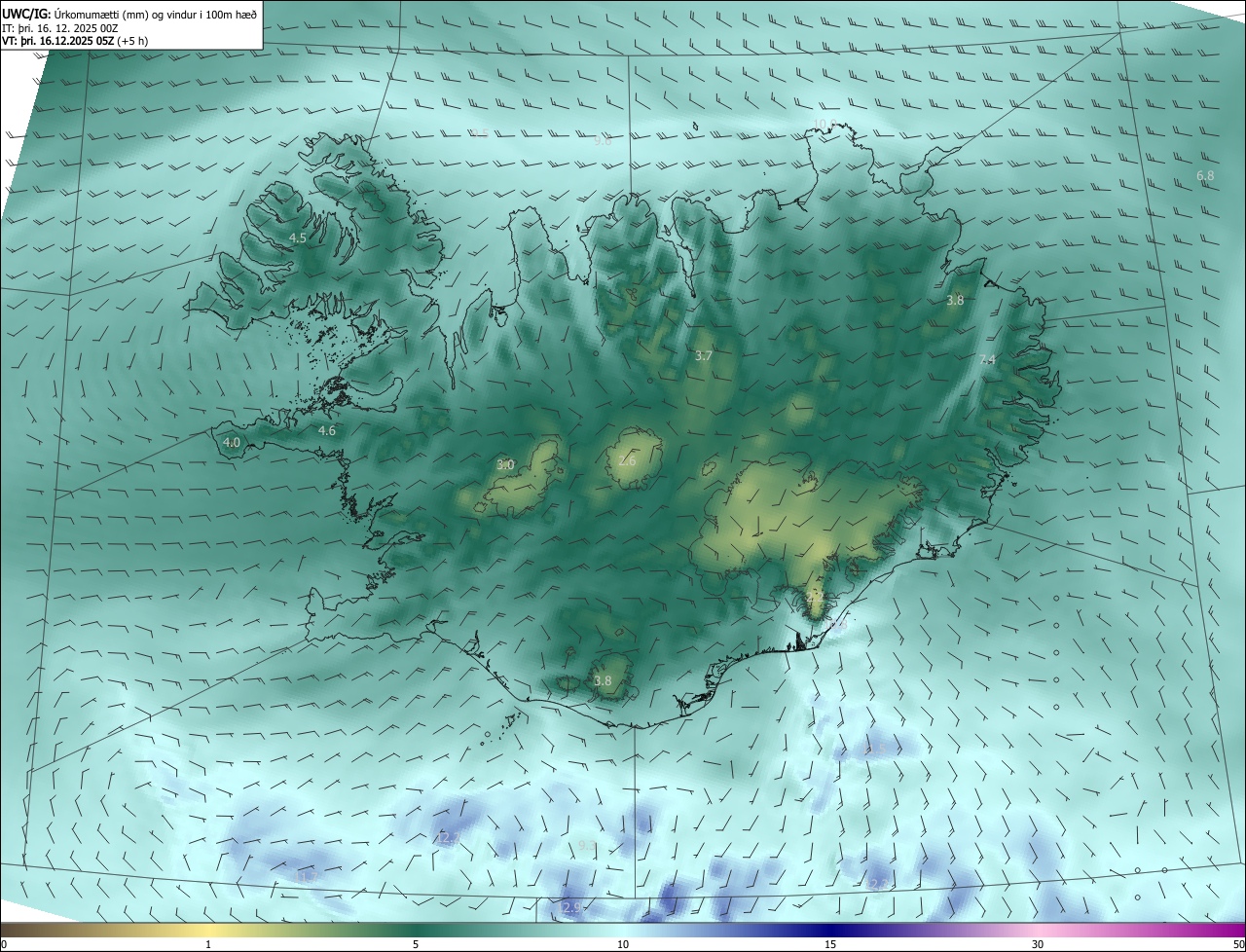
Task: Click the 0 tick on the color scale
Action: point(4,944)
